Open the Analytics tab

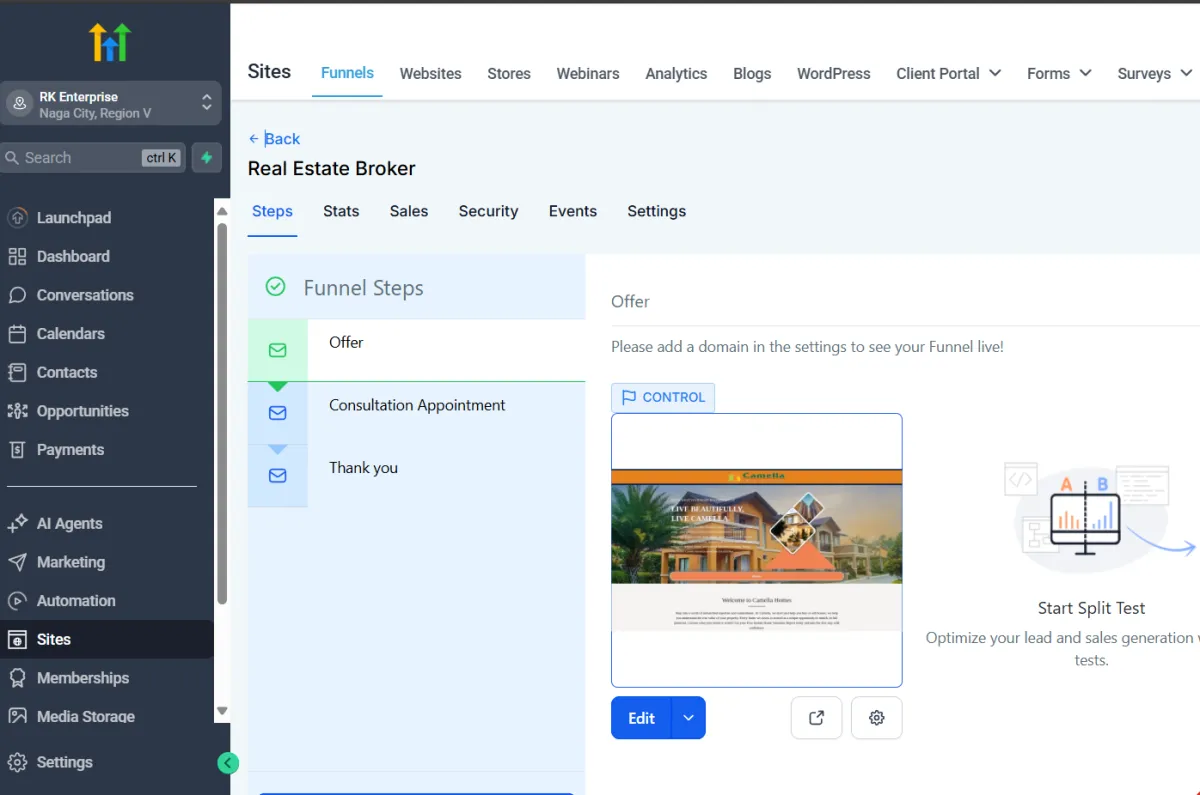pyautogui.click(x=676, y=74)
